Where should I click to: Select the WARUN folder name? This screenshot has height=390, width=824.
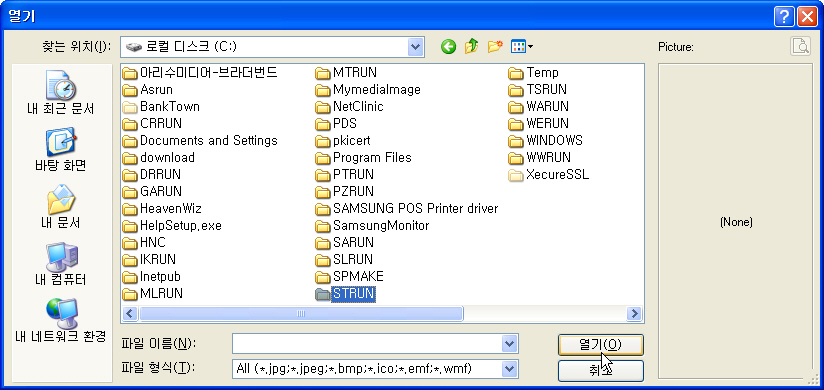(548, 107)
